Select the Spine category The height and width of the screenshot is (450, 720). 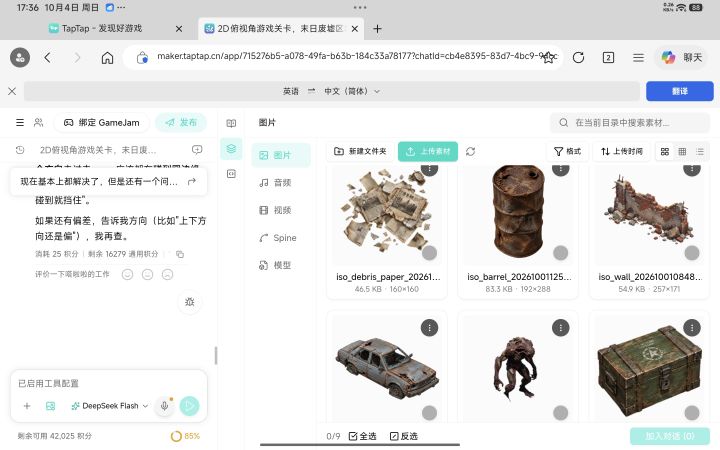[281, 238]
